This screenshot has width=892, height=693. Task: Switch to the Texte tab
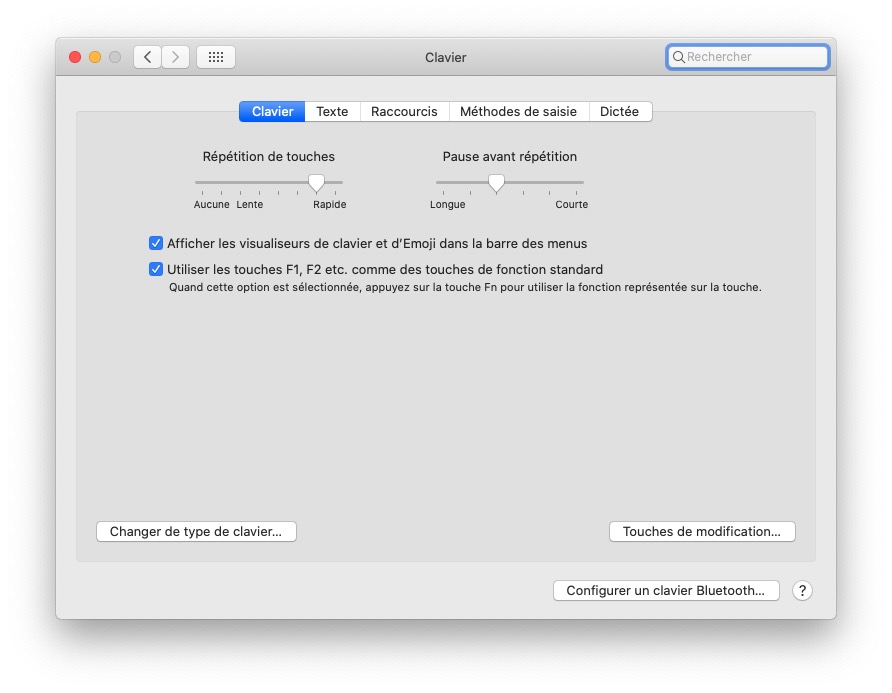[x=332, y=112]
